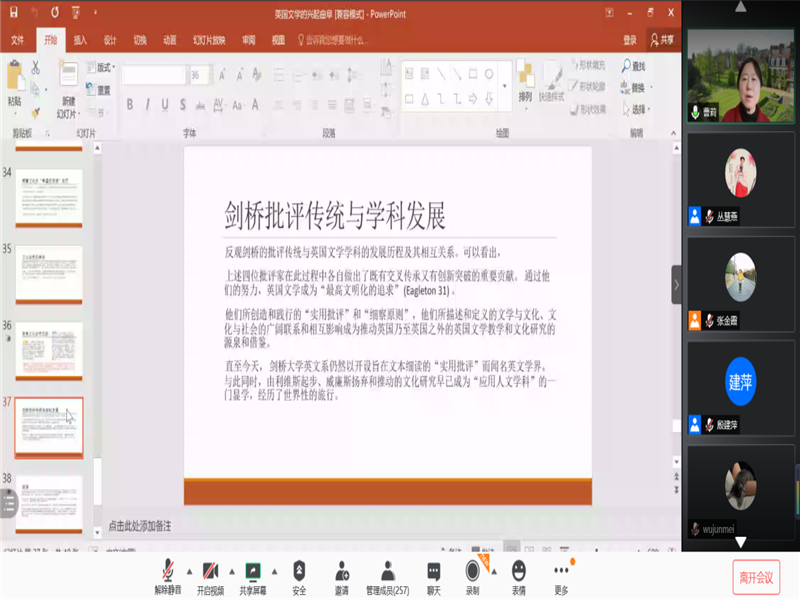800x600 pixels.
Task: Open the 设计 ribbon tab
Action: pos(110,40)
